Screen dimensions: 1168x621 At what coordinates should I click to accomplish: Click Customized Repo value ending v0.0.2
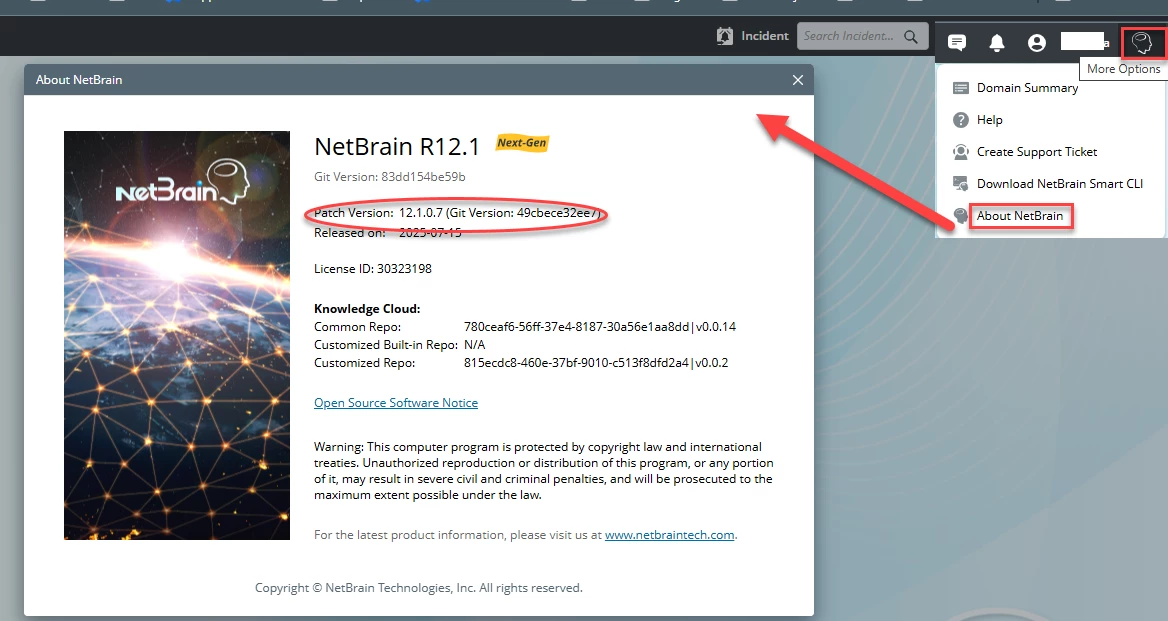596,363
